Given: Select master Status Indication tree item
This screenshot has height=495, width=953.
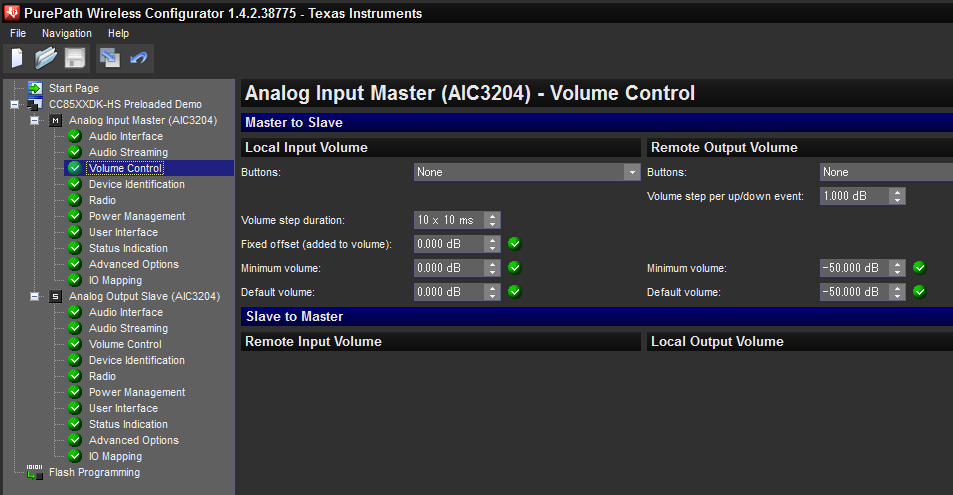Looking at the screenshot, I should [128, 248].
